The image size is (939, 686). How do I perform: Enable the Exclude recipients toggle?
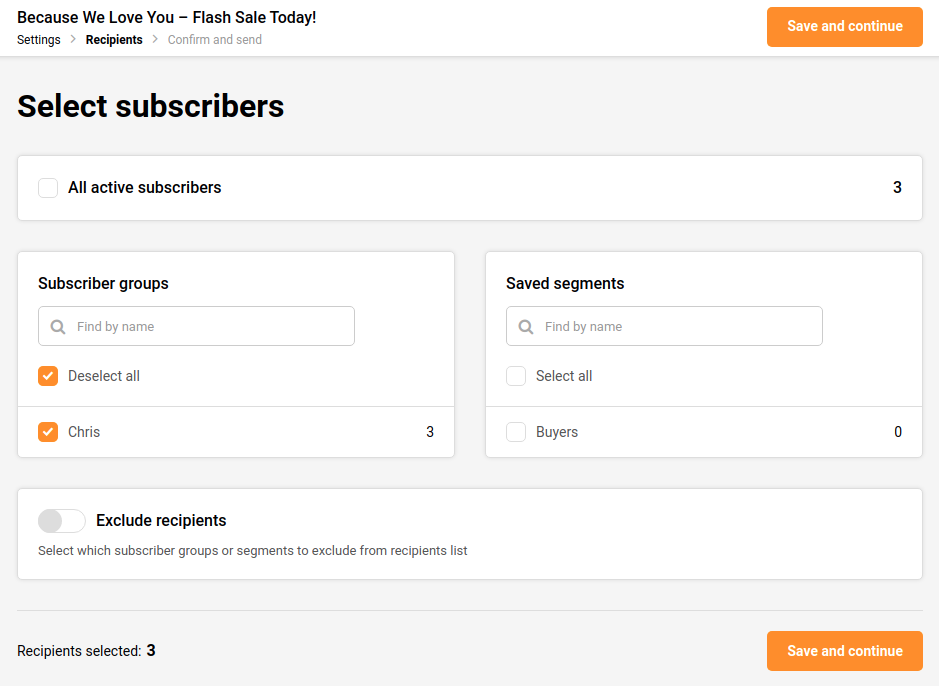62,521
